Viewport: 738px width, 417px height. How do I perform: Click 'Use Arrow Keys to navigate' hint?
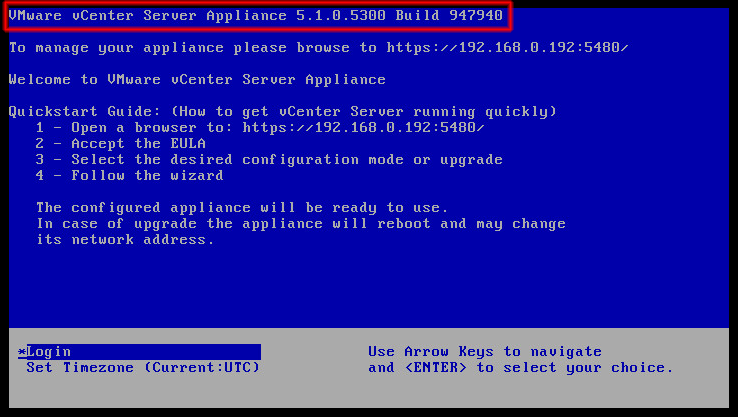485,352
